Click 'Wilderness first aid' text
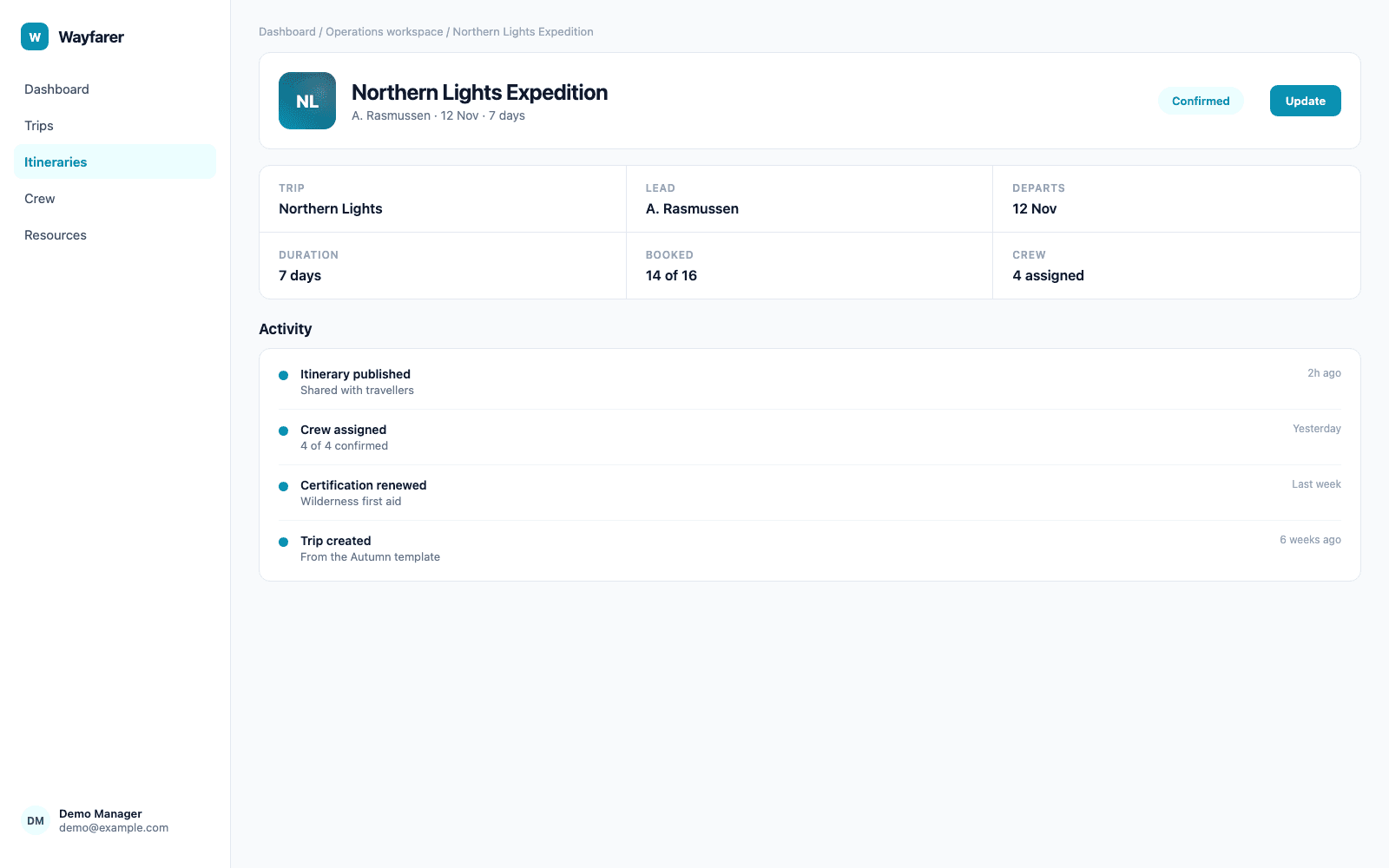The width and height of the screenshot is (1389, 868). [351, 502]
